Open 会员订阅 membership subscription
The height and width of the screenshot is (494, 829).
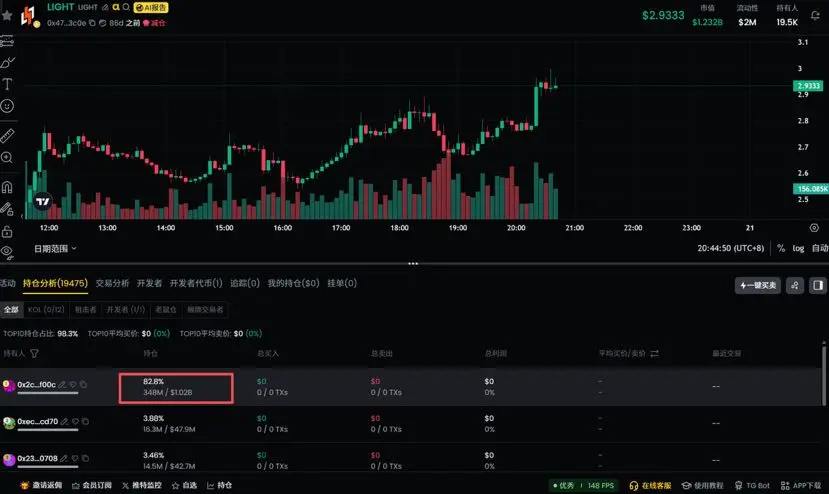pyautogui.click(x=91, y=486)
